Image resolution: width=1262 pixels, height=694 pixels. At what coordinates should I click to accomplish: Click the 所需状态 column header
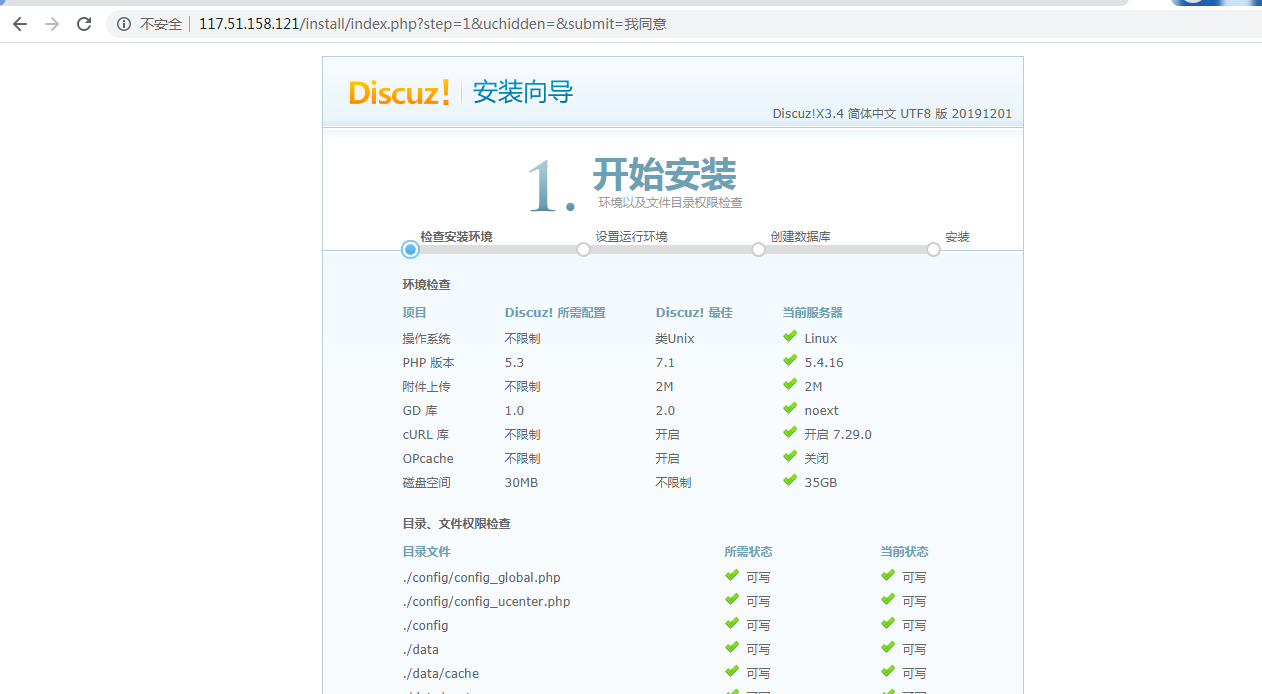(748, 552)
